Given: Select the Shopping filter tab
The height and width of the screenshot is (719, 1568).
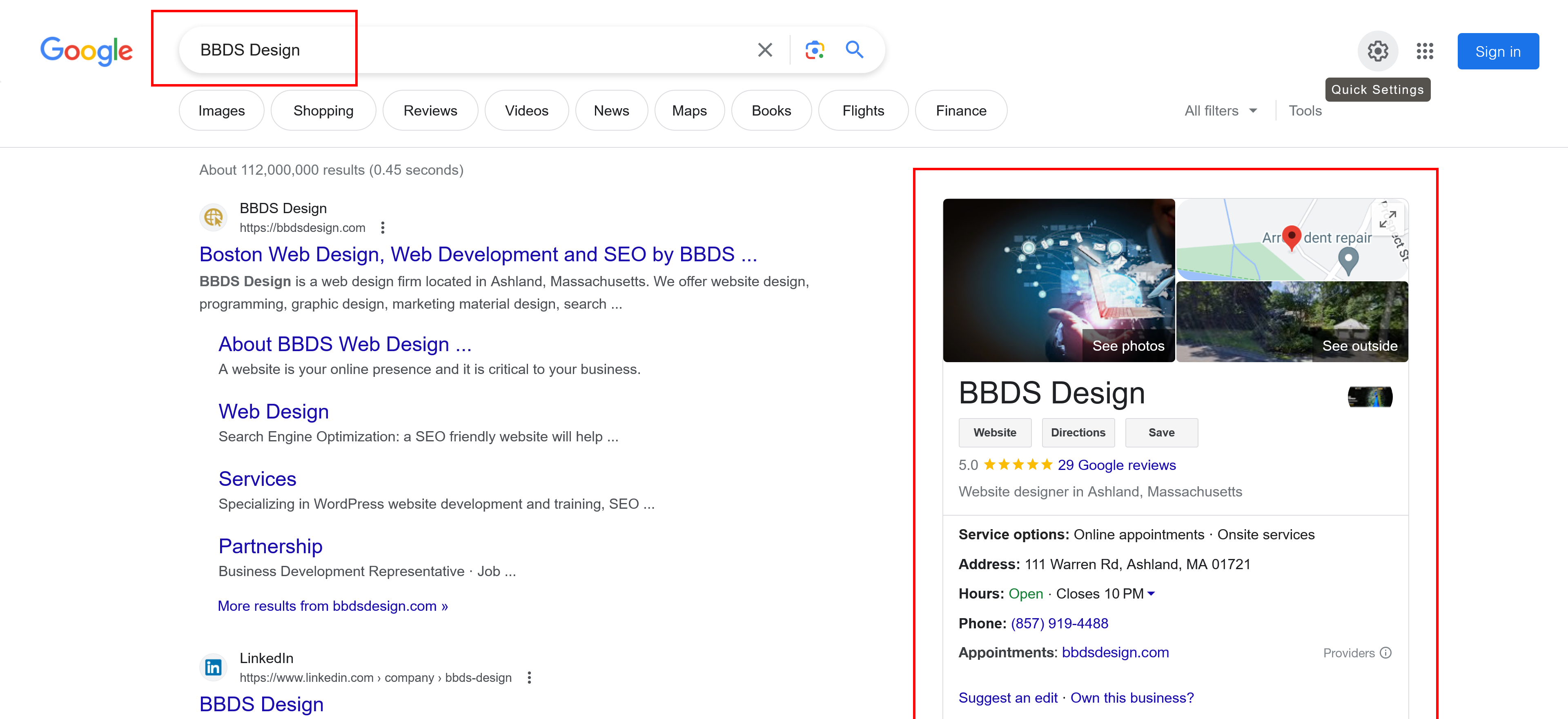Looking at the screenshot, I should coord(323,111).
